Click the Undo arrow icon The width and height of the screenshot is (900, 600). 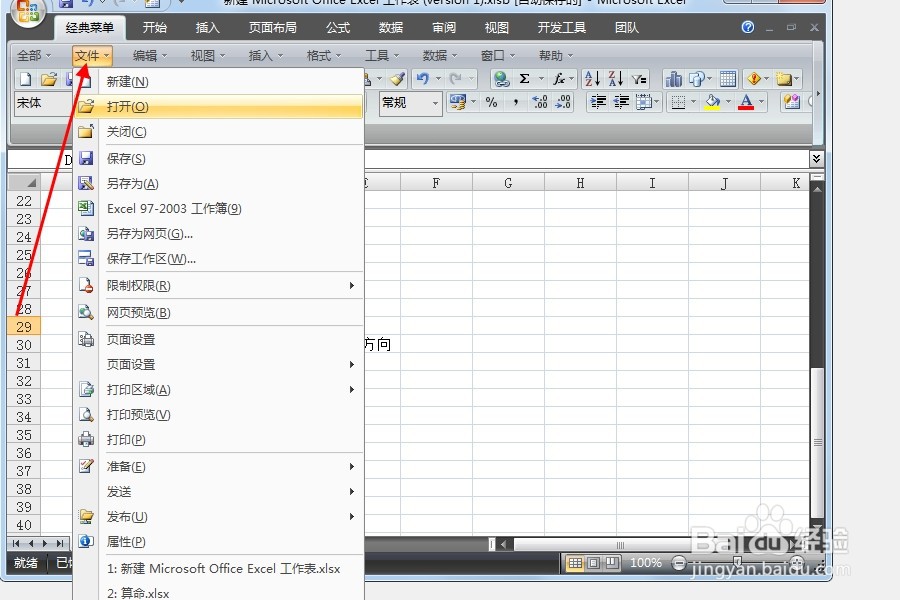[423, 79]
